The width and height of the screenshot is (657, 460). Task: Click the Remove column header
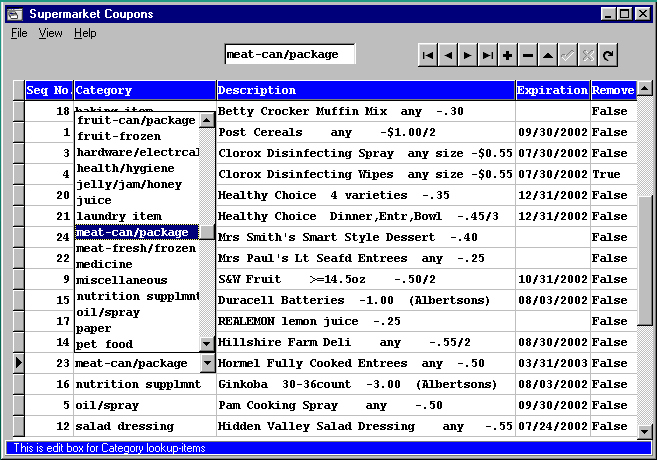tap(613, 90)
